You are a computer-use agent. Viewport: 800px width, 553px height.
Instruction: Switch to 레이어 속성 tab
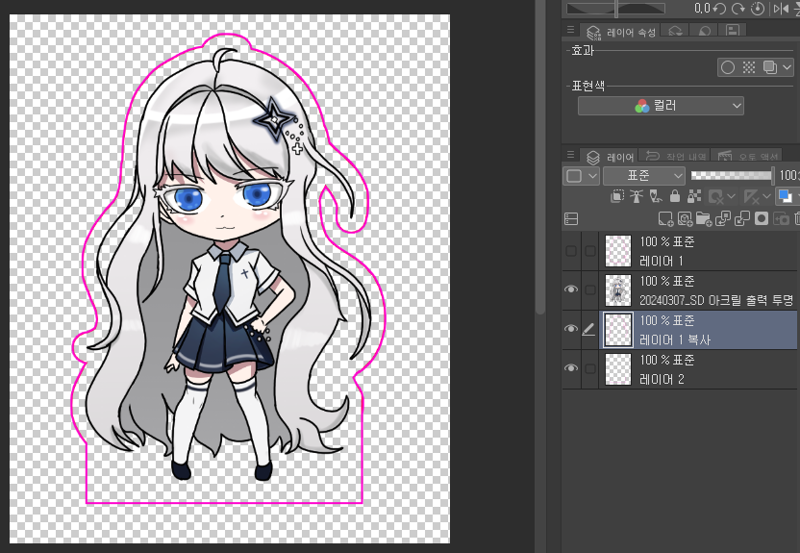(621, 32)
